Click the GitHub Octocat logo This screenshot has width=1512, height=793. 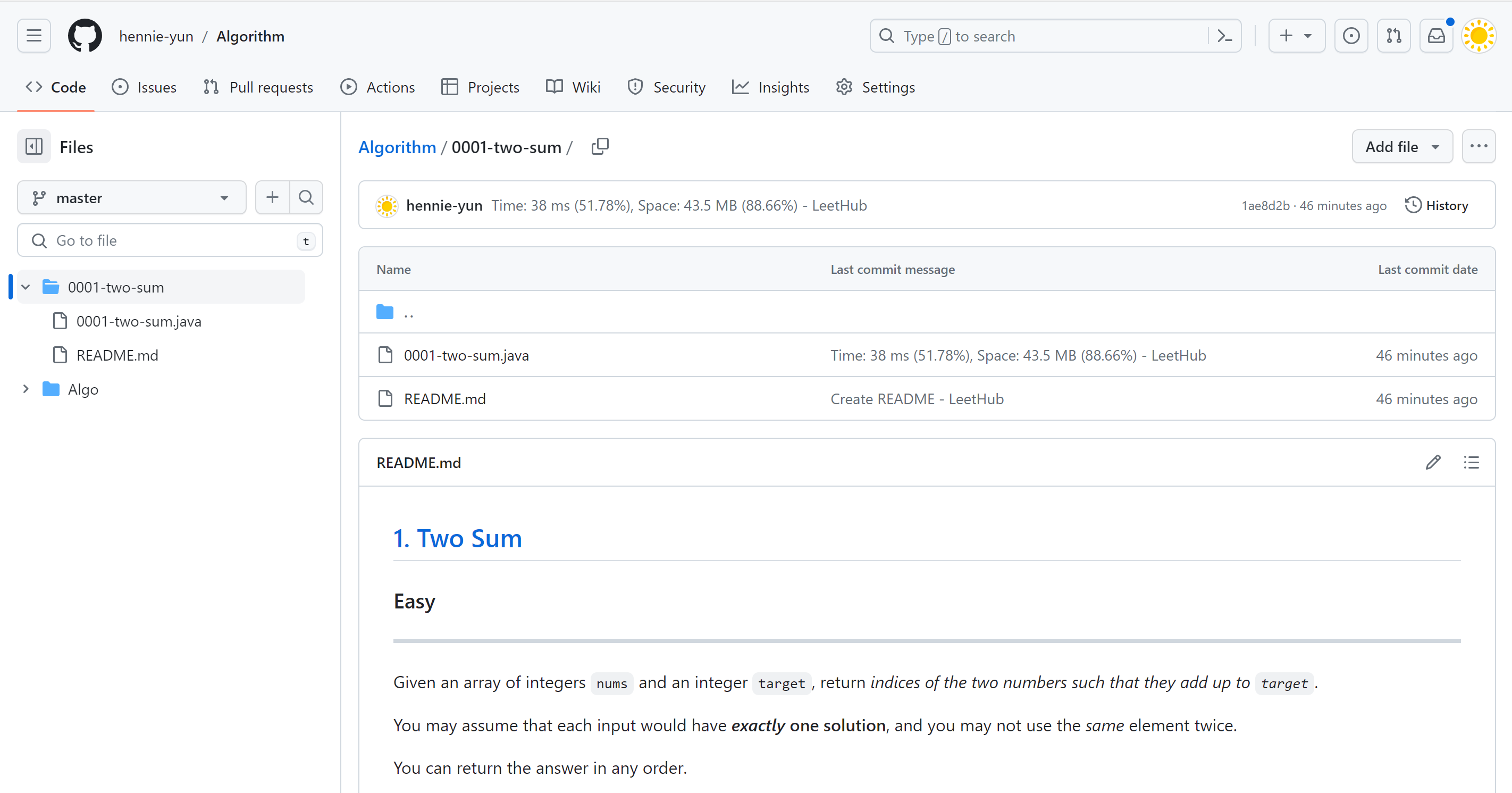point(85,36)
